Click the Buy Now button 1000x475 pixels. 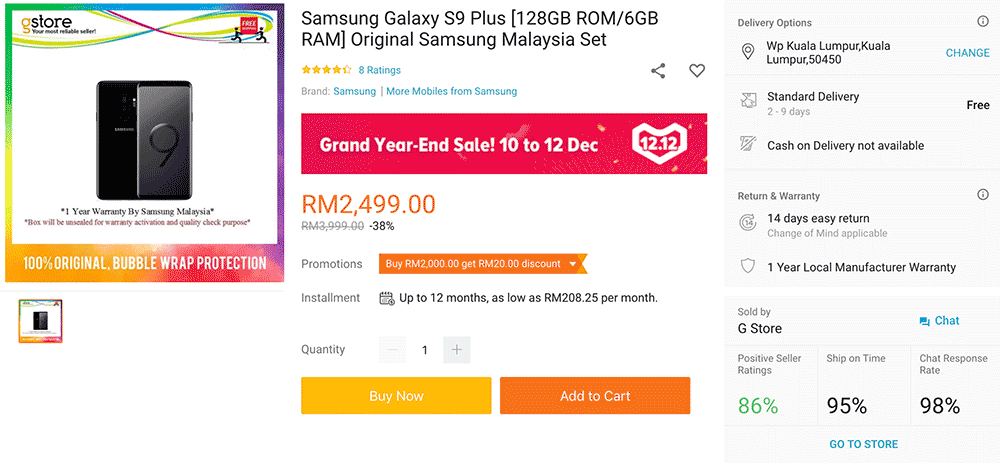(396, 396)
